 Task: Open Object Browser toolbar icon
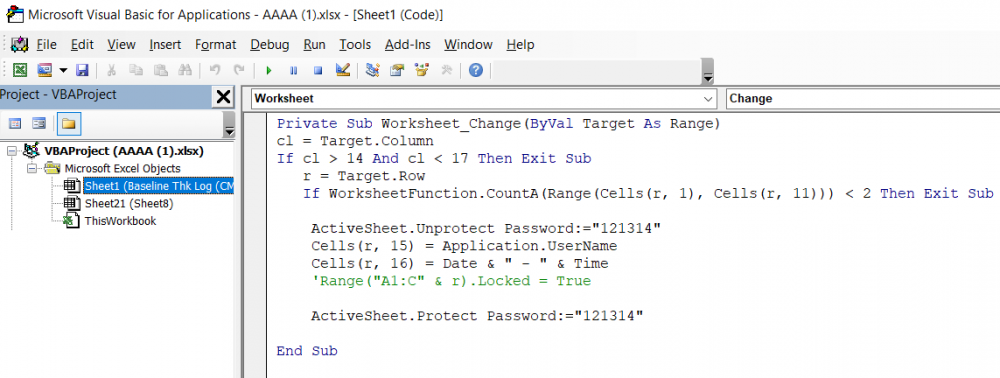pos(422,70)
